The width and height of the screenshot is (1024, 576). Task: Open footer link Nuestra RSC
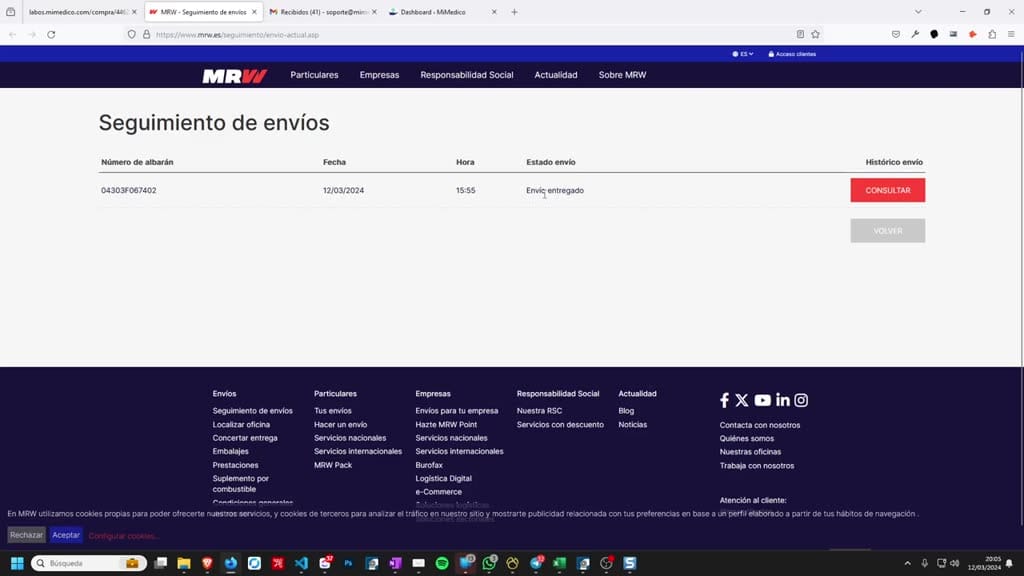click(539, 411)
